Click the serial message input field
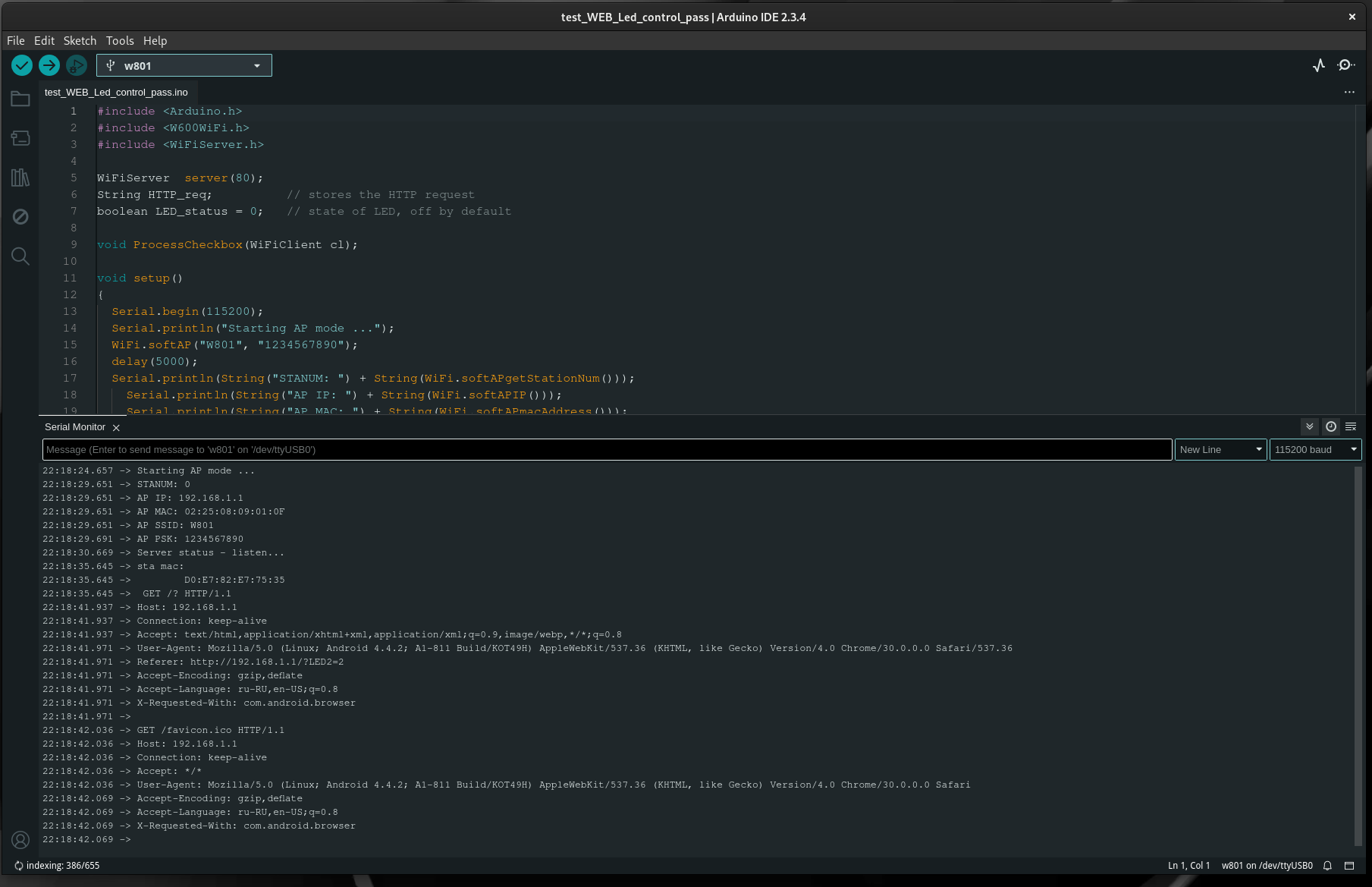This screenshot has height=887, width=1372. [x=608, y=450]
